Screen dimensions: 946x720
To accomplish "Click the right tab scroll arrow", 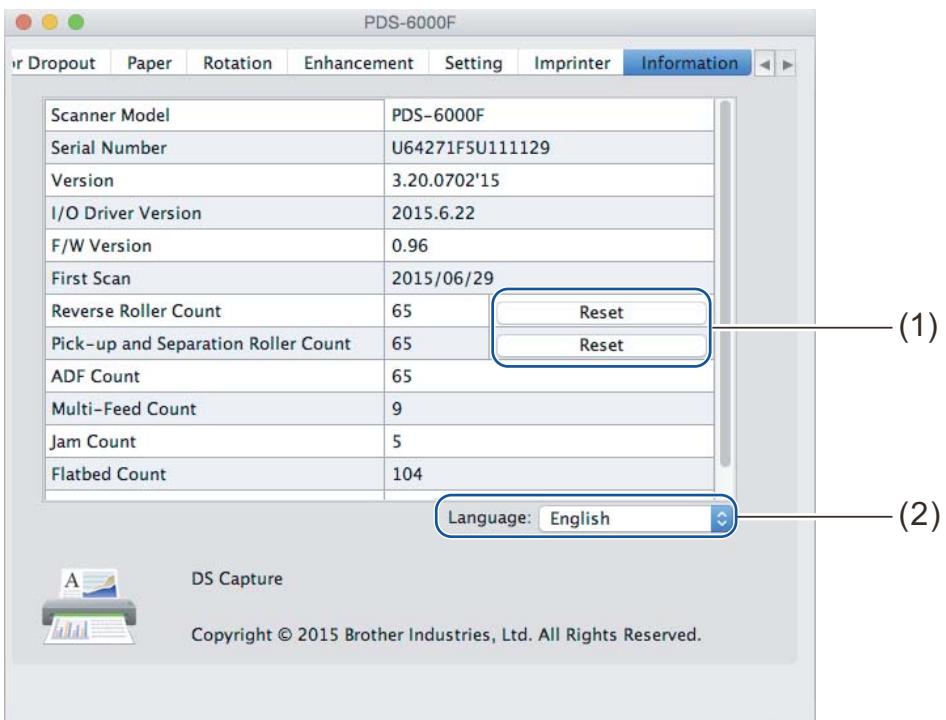I will point(786,64).
